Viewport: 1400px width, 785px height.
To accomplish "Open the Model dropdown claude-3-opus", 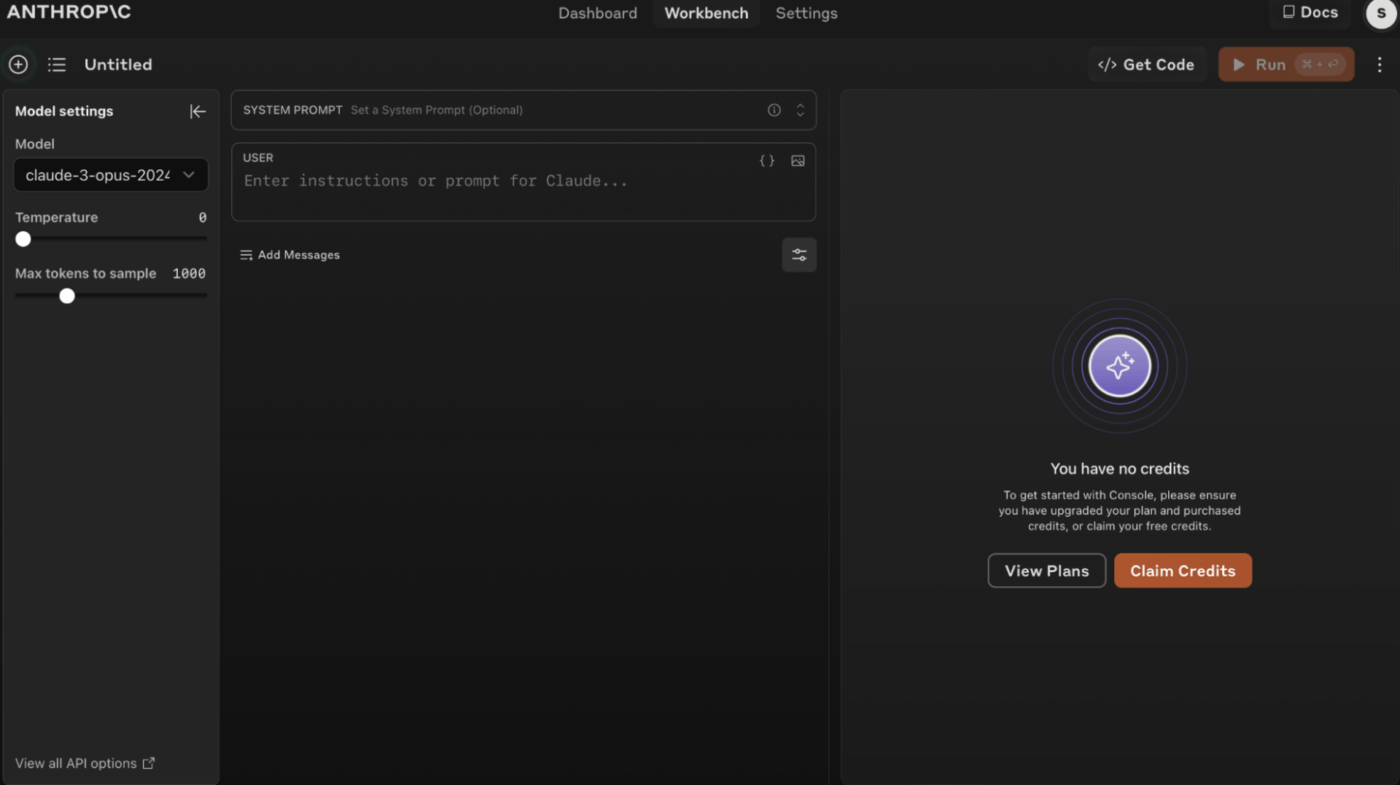I will click(111, 175).
